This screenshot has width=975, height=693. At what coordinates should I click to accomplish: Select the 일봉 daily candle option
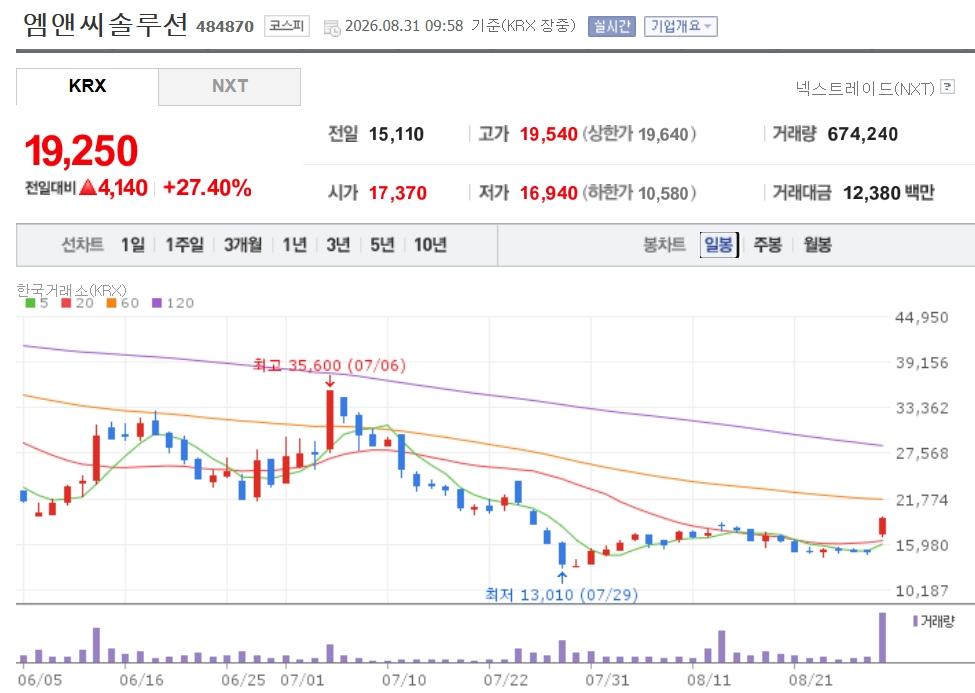click(x=719, y=244)
